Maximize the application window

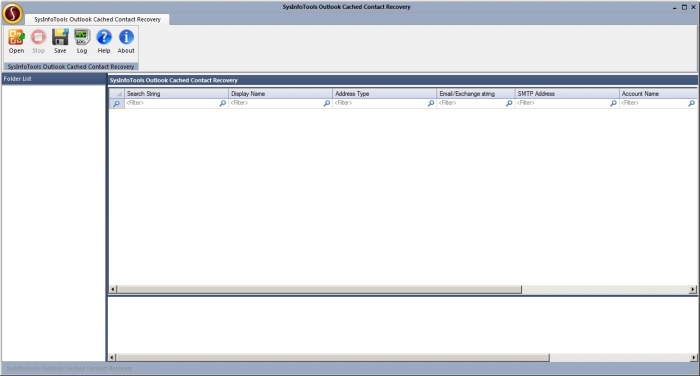(x=684, y=7)
